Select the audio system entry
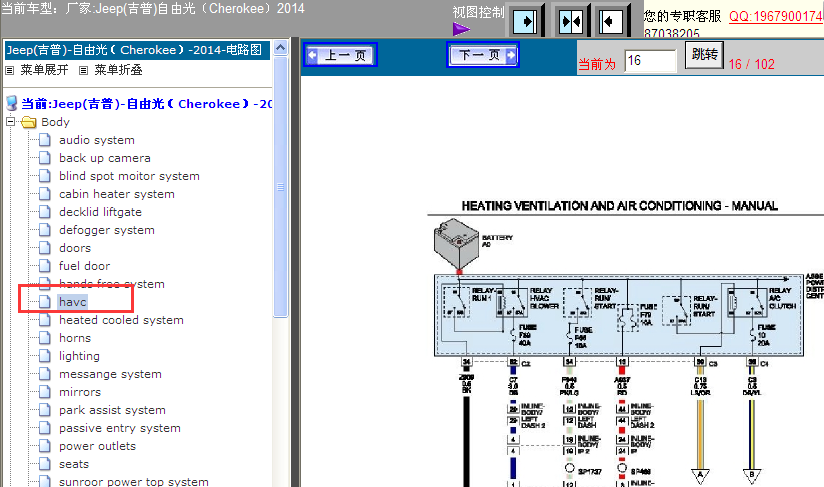824x487 pixels. tap(96, 140)
